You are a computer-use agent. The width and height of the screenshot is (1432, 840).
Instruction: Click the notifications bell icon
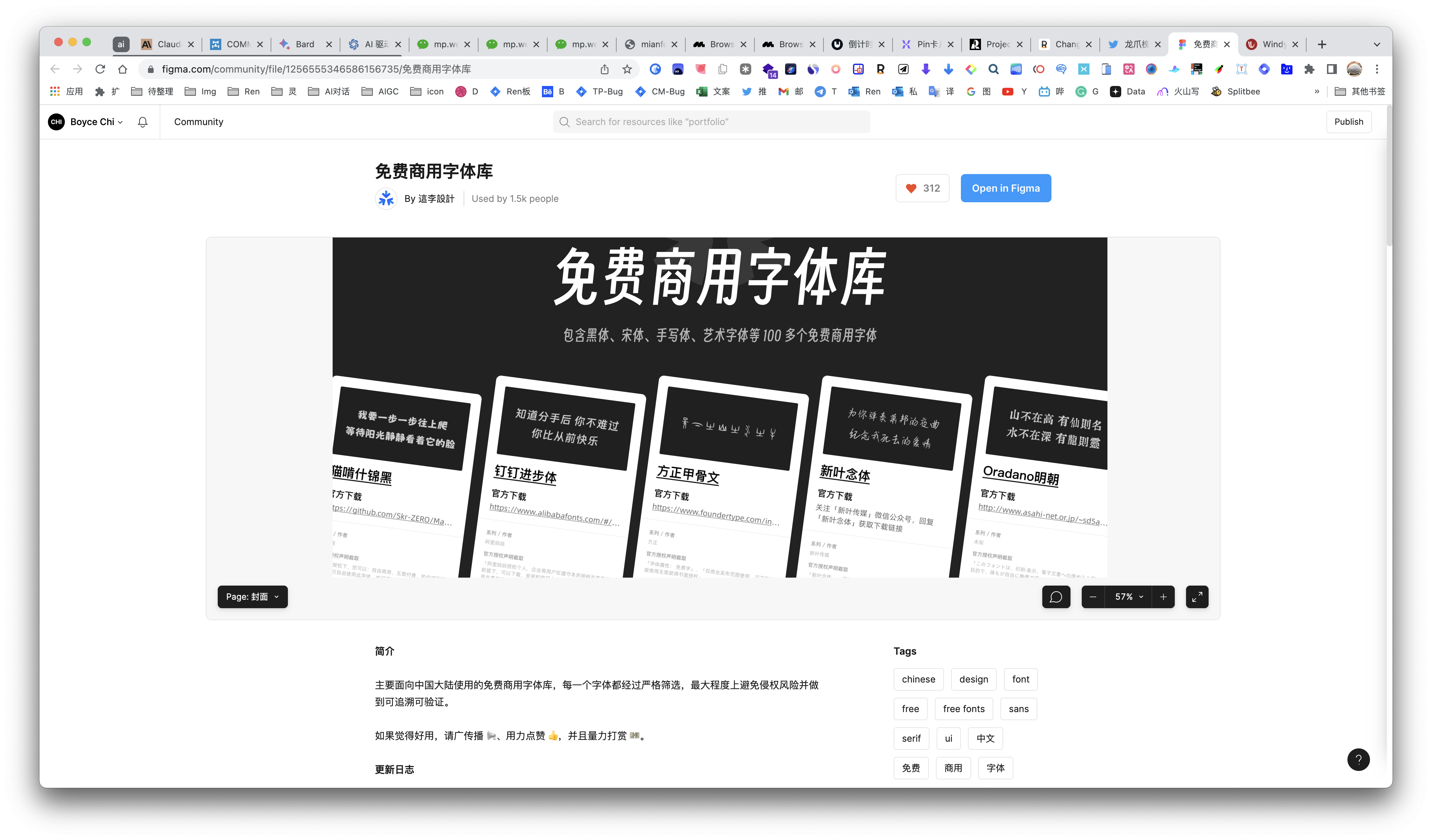143,122
